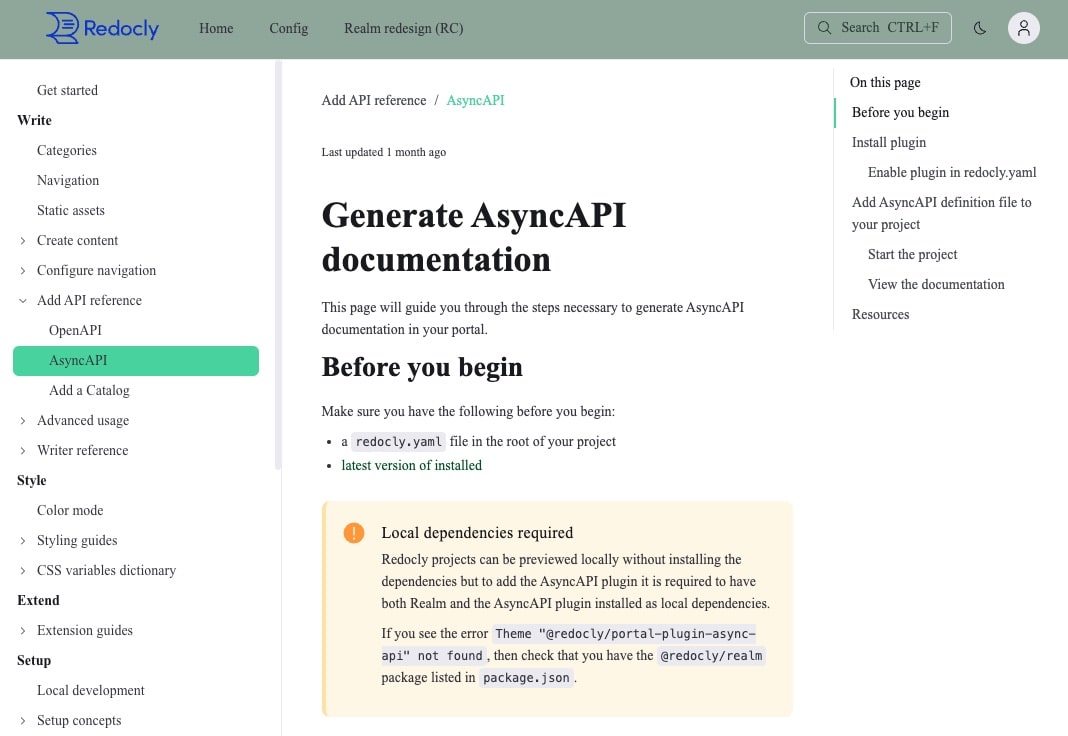Screen dimensions: 1068x736
Task: Go to Home in top navigation
Action: pos(216,29)
